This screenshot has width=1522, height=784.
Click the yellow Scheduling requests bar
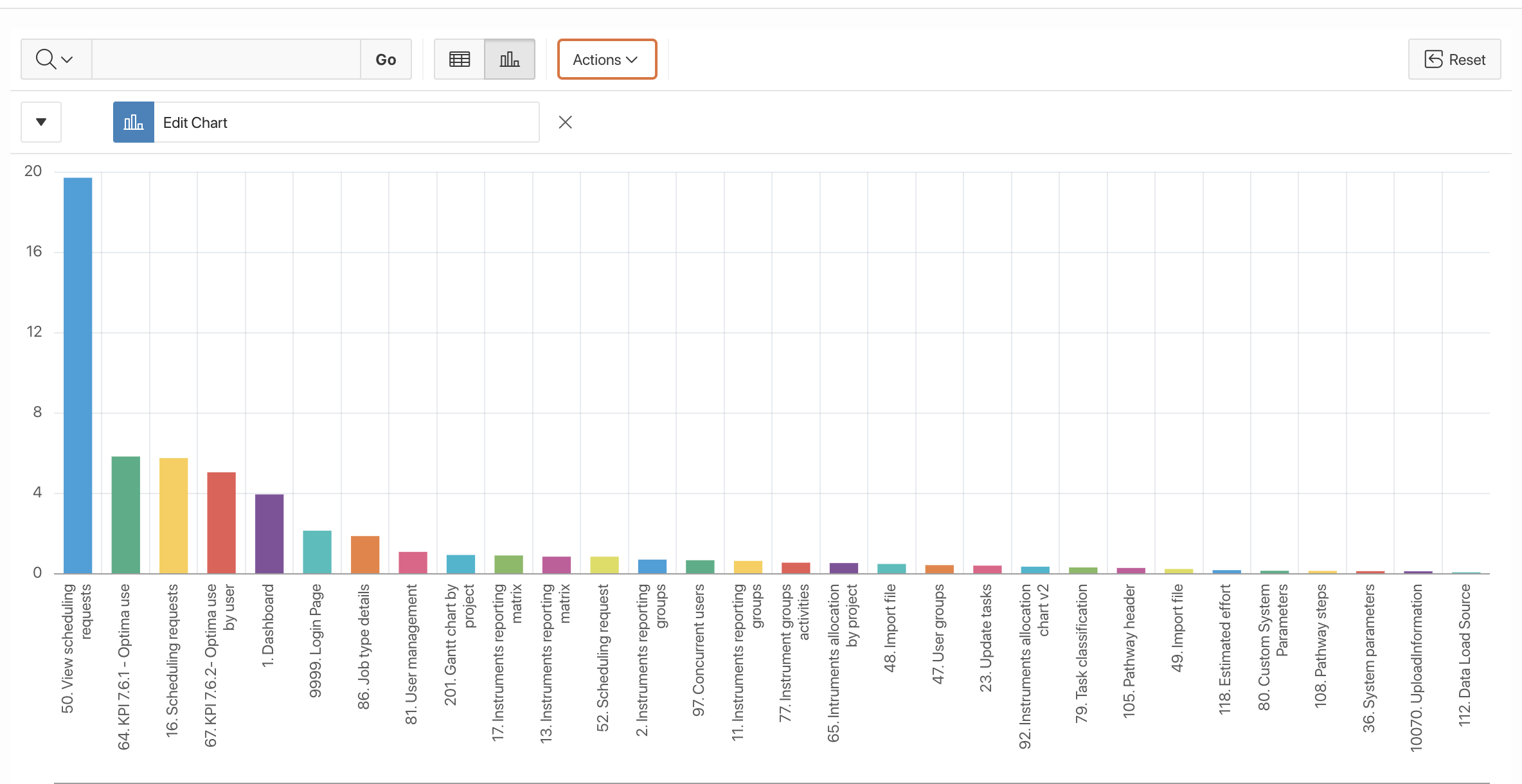coord(174,515)
